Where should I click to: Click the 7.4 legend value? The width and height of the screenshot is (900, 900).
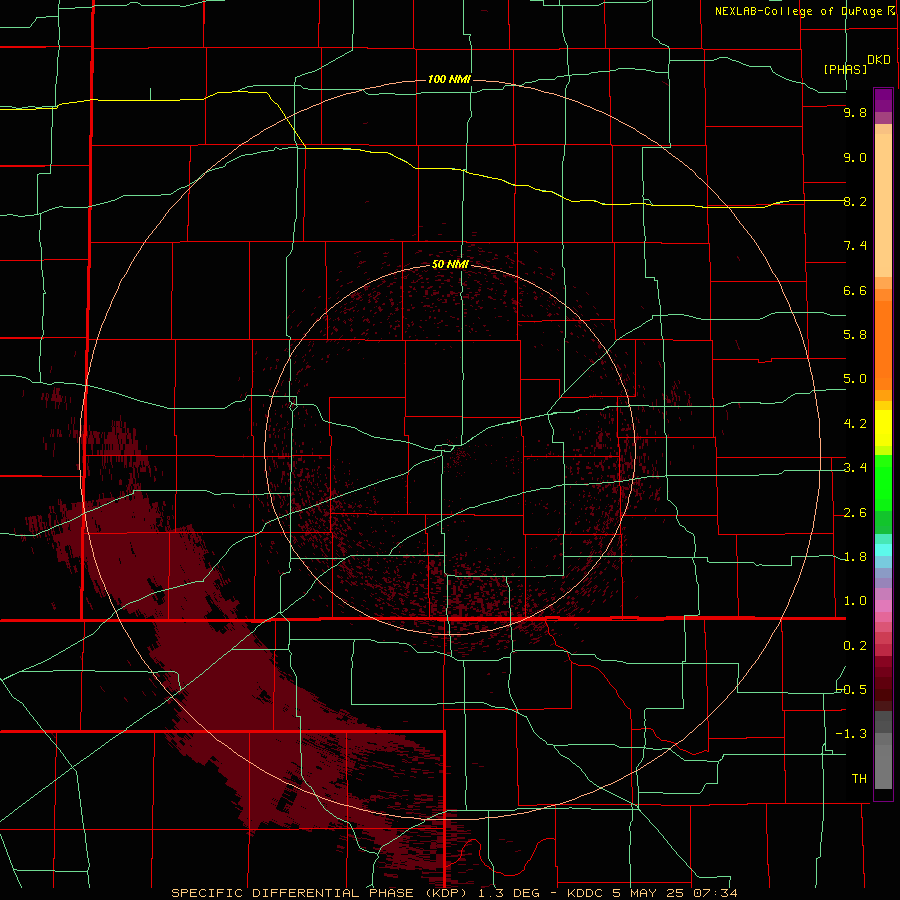tap(855, 246)
